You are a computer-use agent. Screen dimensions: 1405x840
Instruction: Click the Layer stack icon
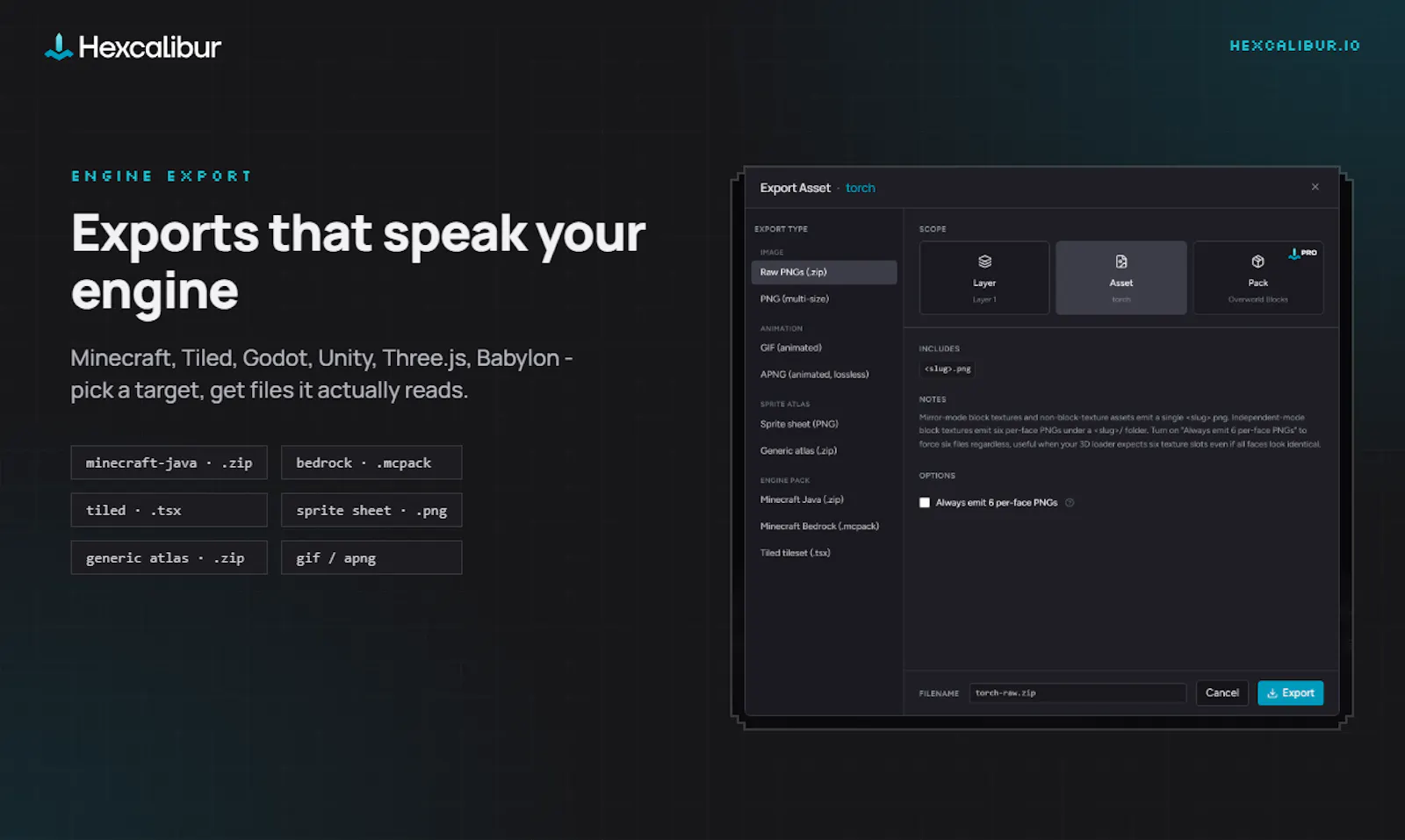click(x=984, y=262)
